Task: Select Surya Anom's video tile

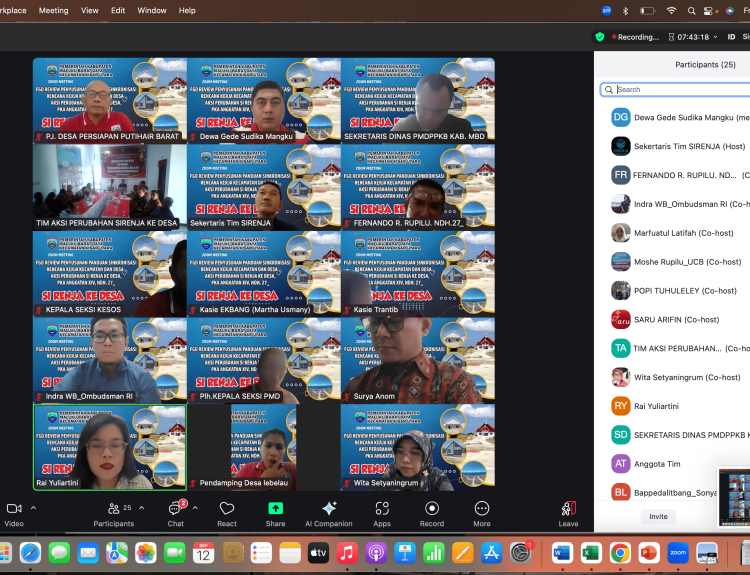Action: click(x=417, y=360)
